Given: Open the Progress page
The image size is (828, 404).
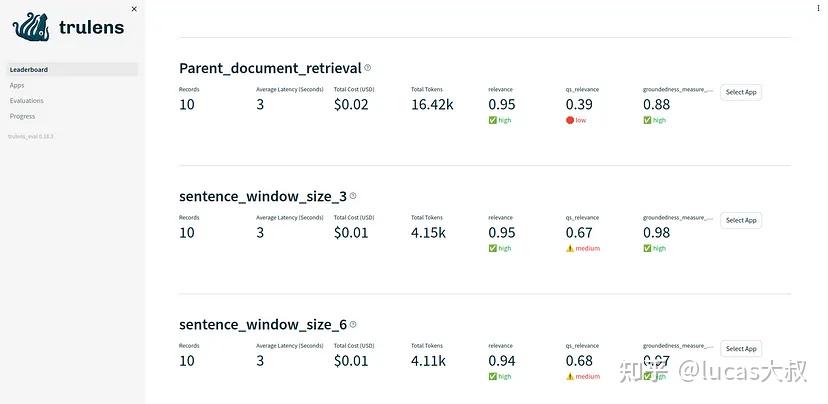Looking at the screenshot, I should pos(22,116).
